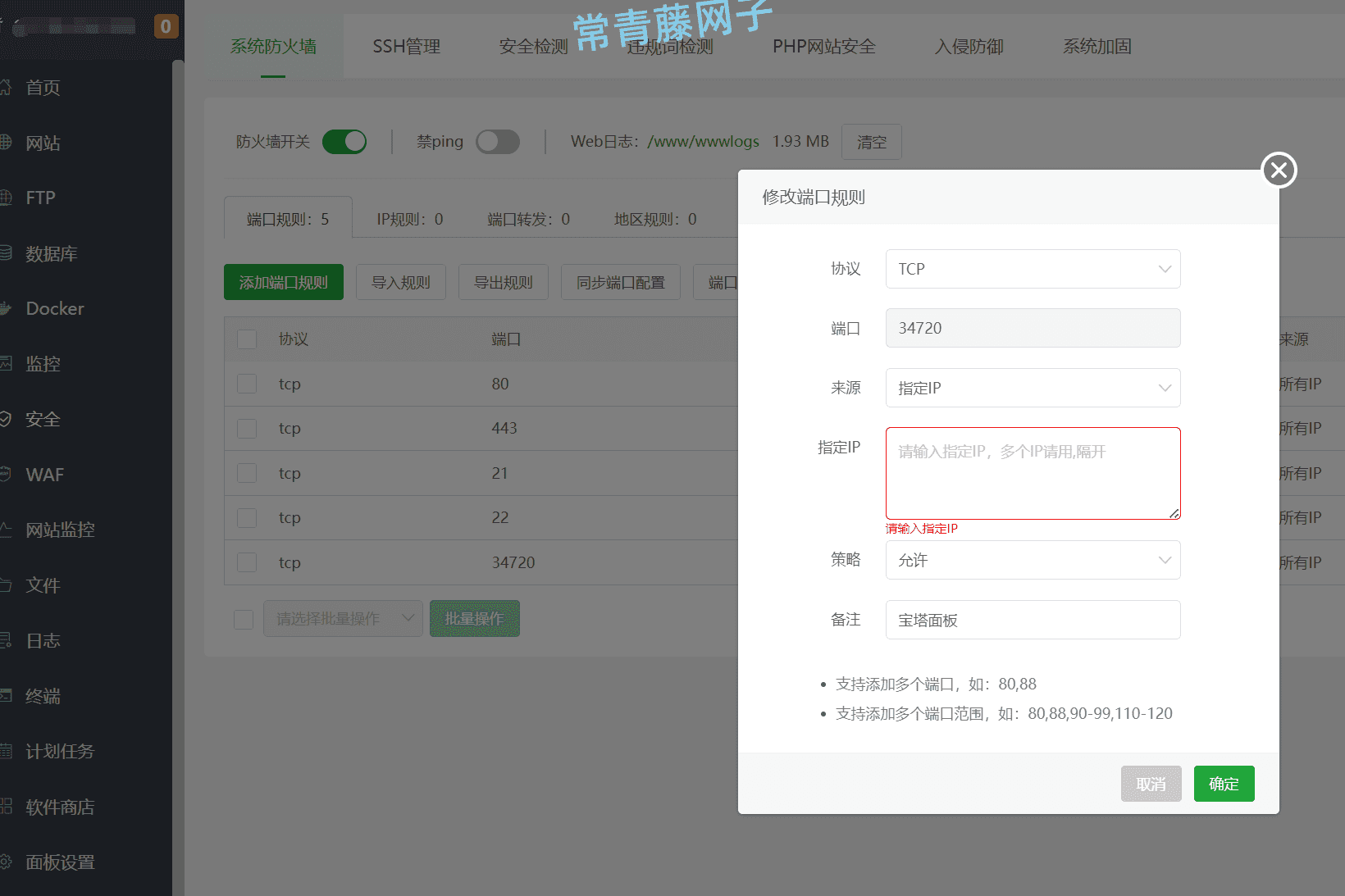The width and height of the screenshot is (1345, 896).
Task: Open the 终端 (Terminal) page
Action: point(43,695)
